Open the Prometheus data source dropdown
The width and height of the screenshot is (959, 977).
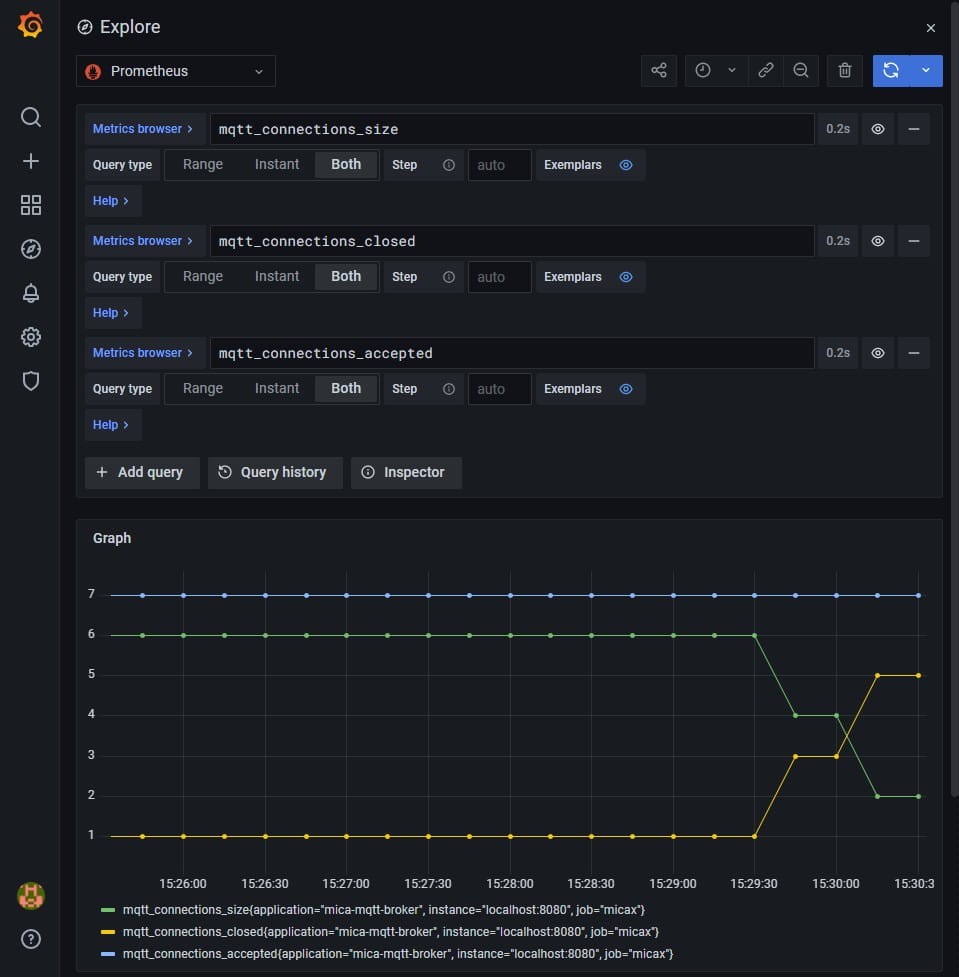coord(176,71)
